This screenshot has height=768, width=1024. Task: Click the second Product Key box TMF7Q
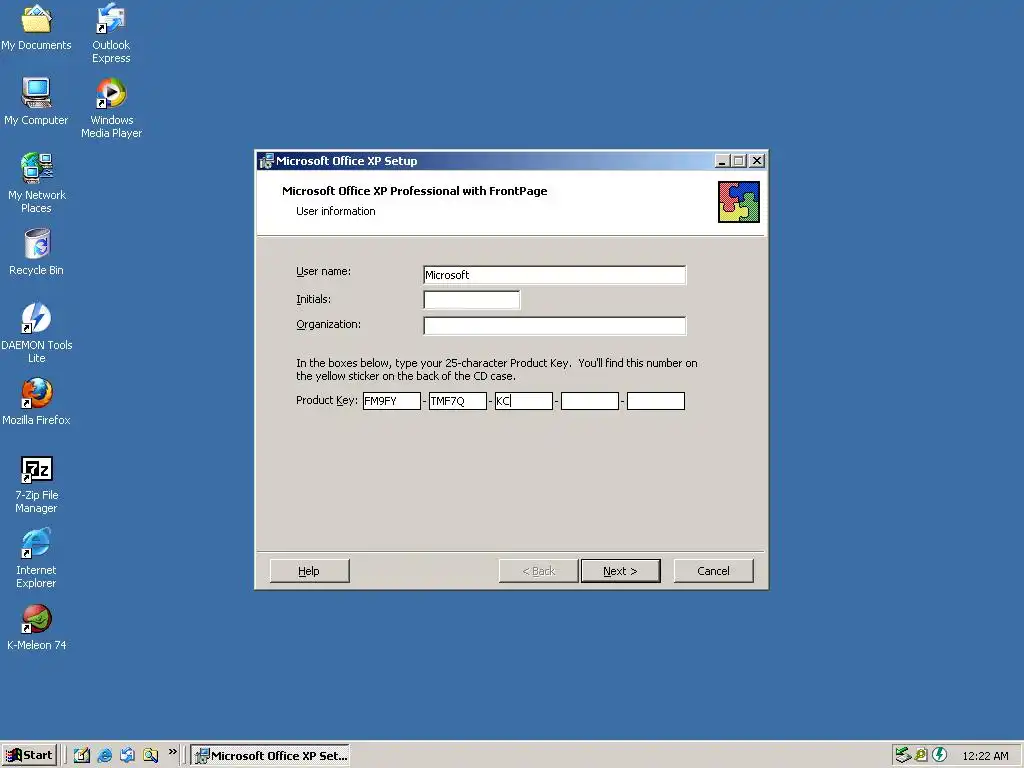coord(457,401)
